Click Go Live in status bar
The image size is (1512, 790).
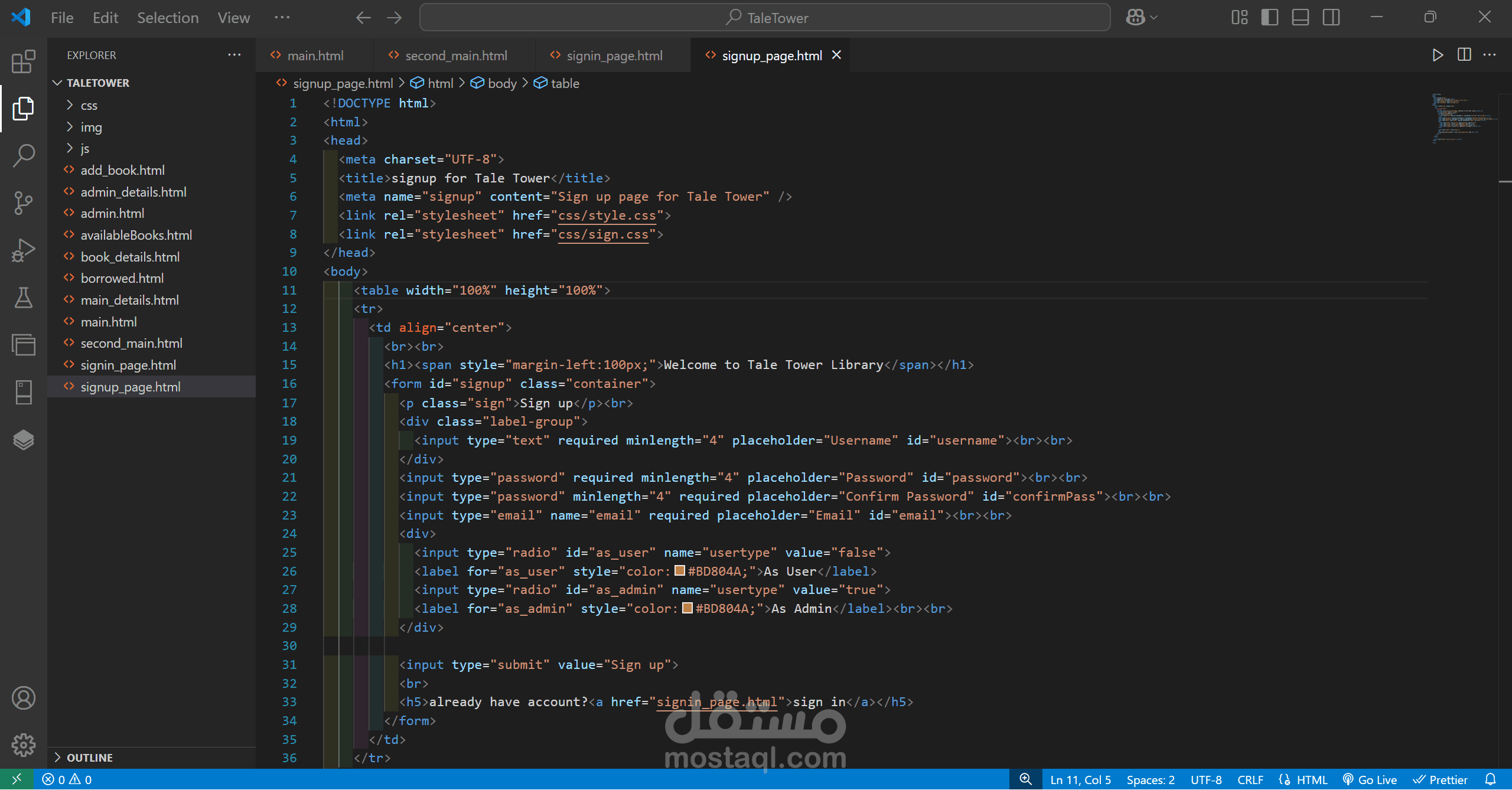(x=1370, y=779)
